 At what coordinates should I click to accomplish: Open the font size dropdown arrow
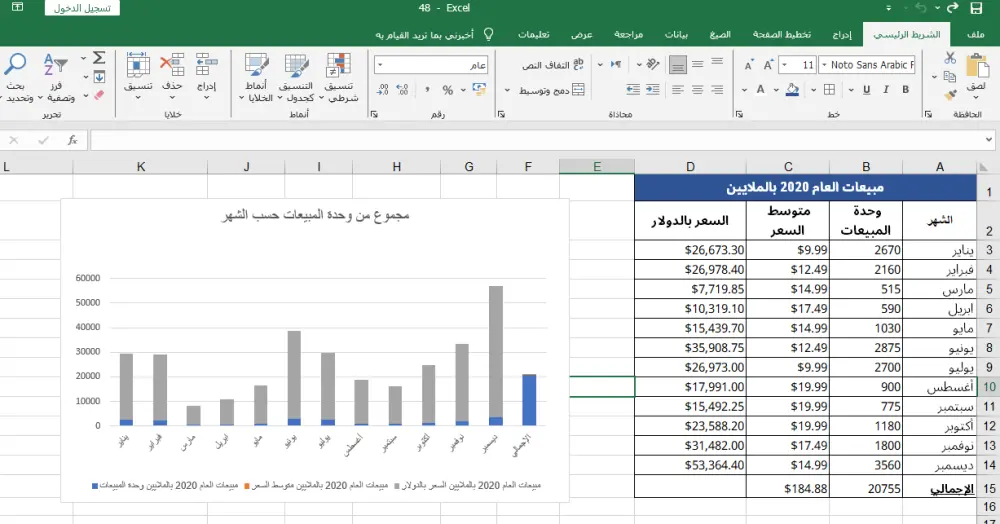pyautogui.click(x=784, y=65)
